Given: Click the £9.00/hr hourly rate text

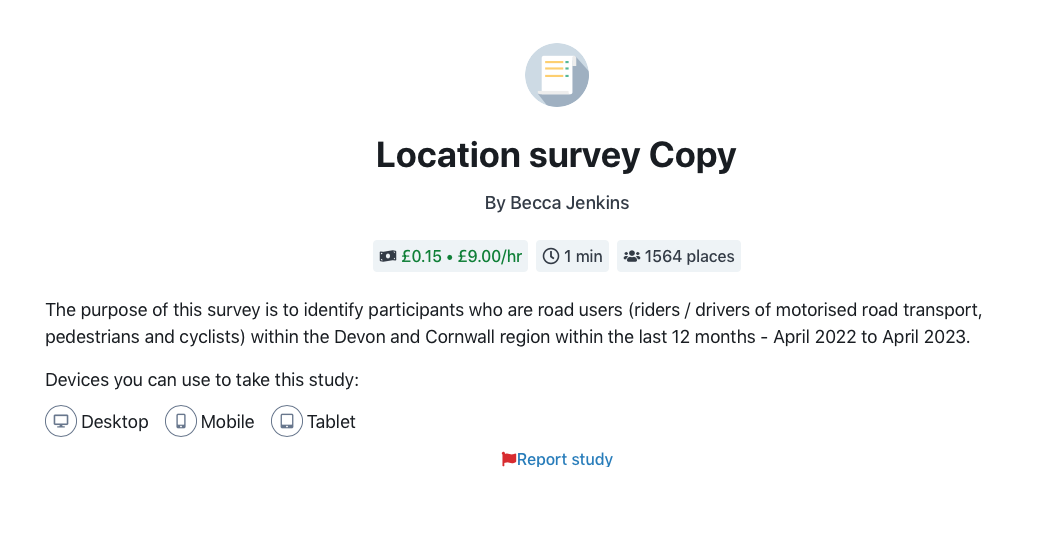Looking at the screenshot, I should tap(490, 256).
